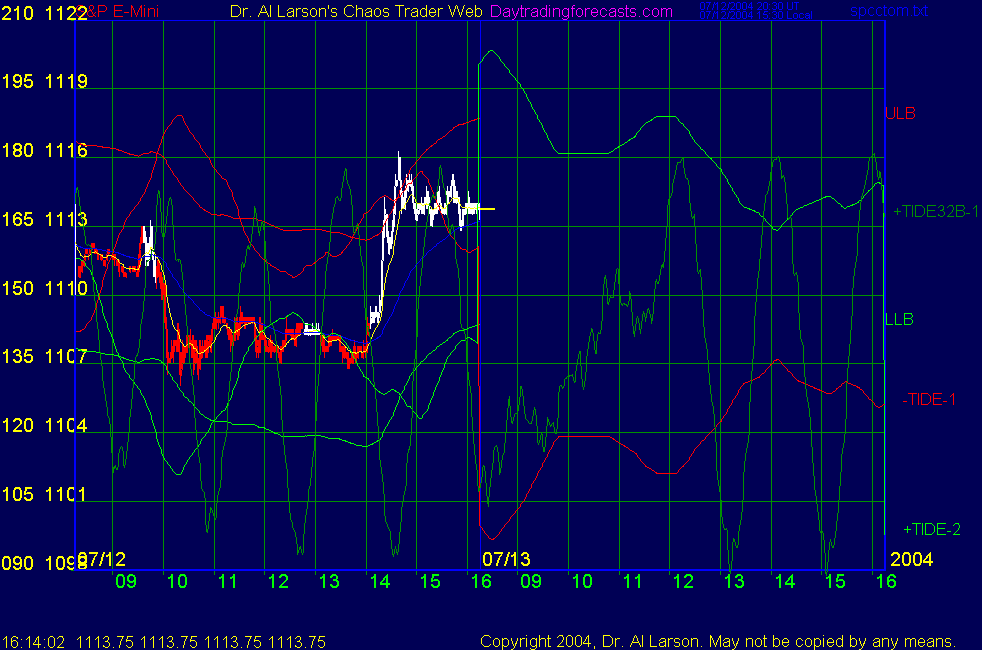Select the 15 hour label under 07/12
Screen dimensions: 982x650
pos(430,582)
